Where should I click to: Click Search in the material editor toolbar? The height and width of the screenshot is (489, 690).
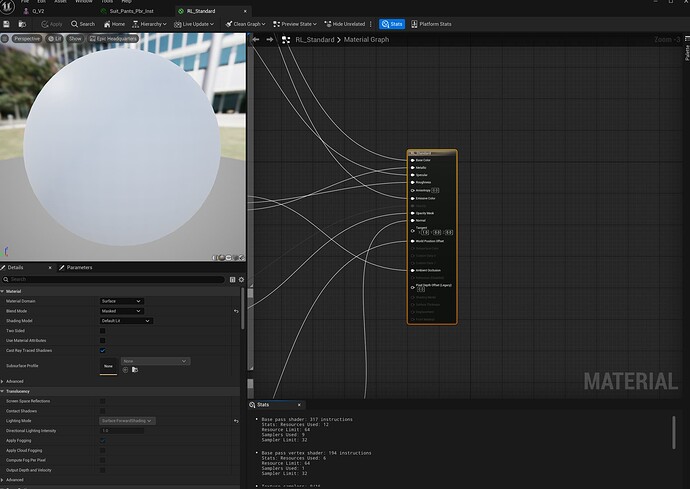click(83, 24)
